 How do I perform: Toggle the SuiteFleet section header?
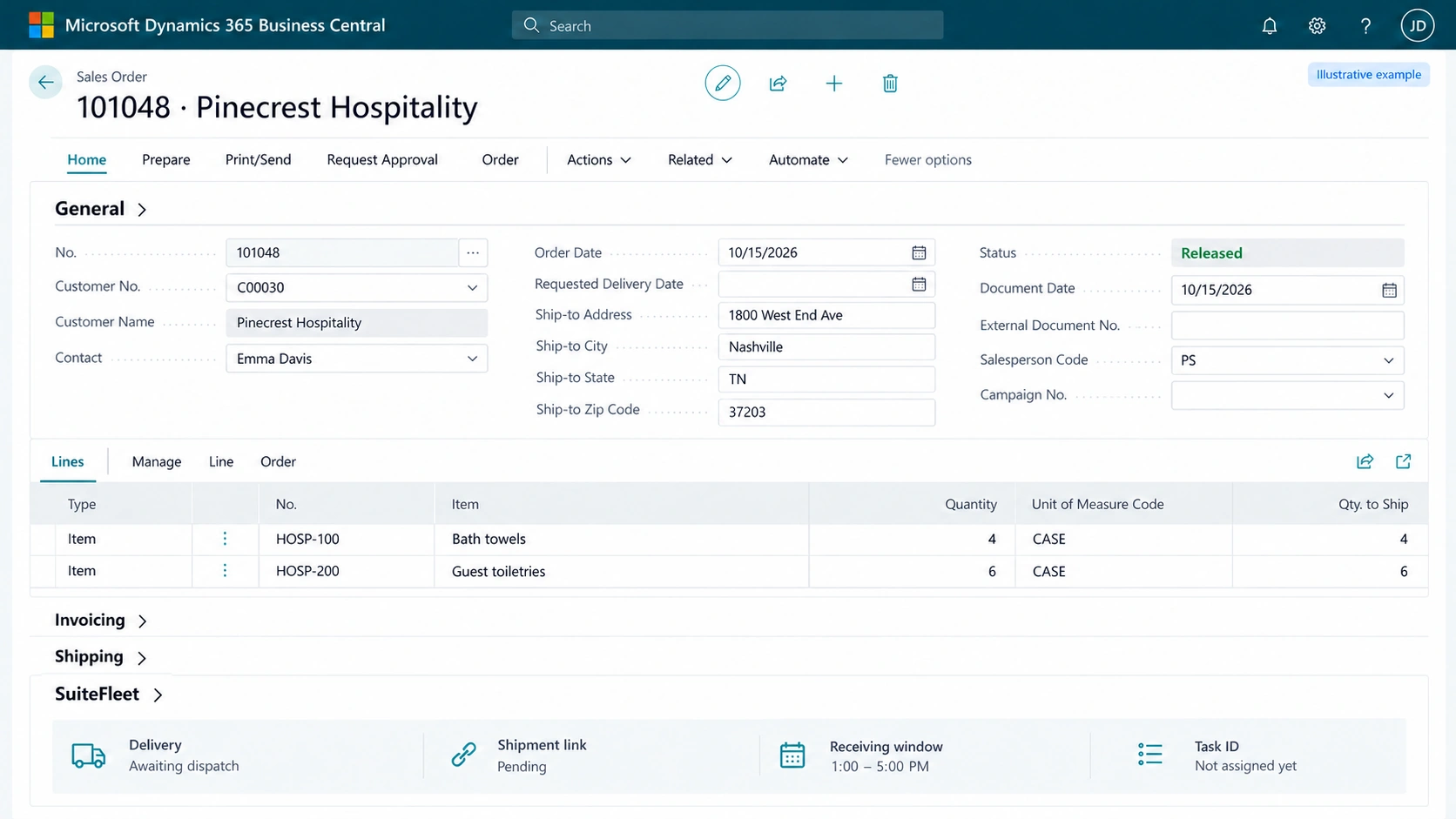(x=109, y=694)
